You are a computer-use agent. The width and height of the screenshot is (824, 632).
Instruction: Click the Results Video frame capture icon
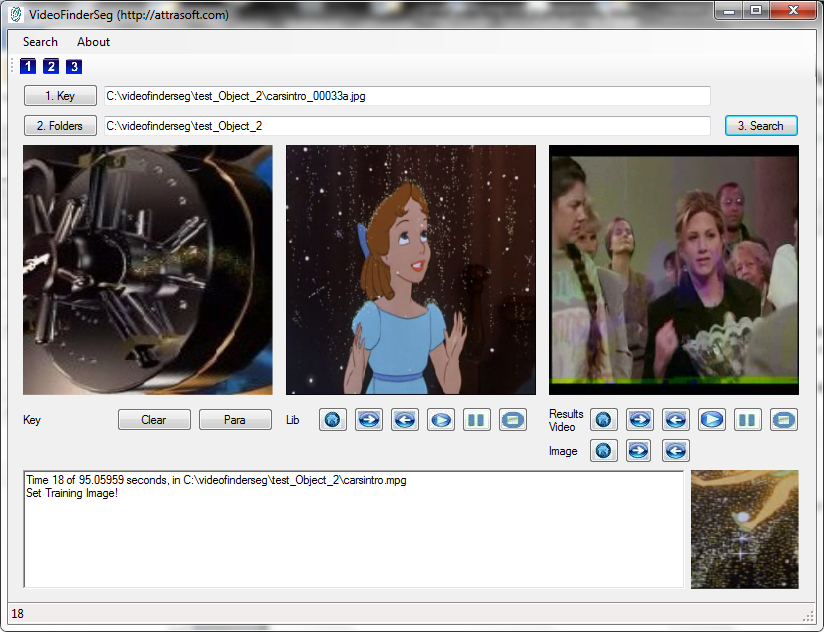click(x=784, y=420)
